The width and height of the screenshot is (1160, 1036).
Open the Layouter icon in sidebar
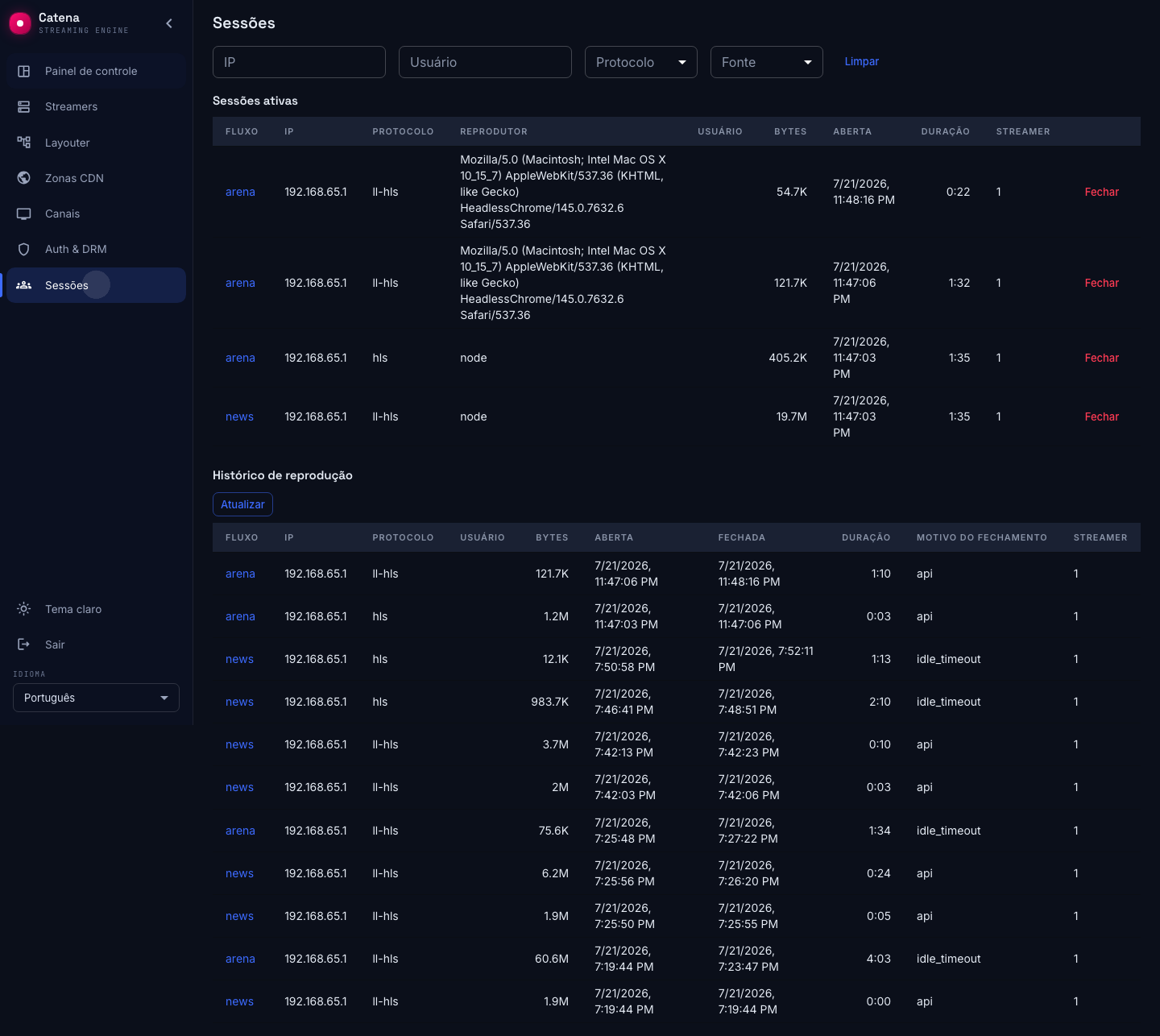24,143
